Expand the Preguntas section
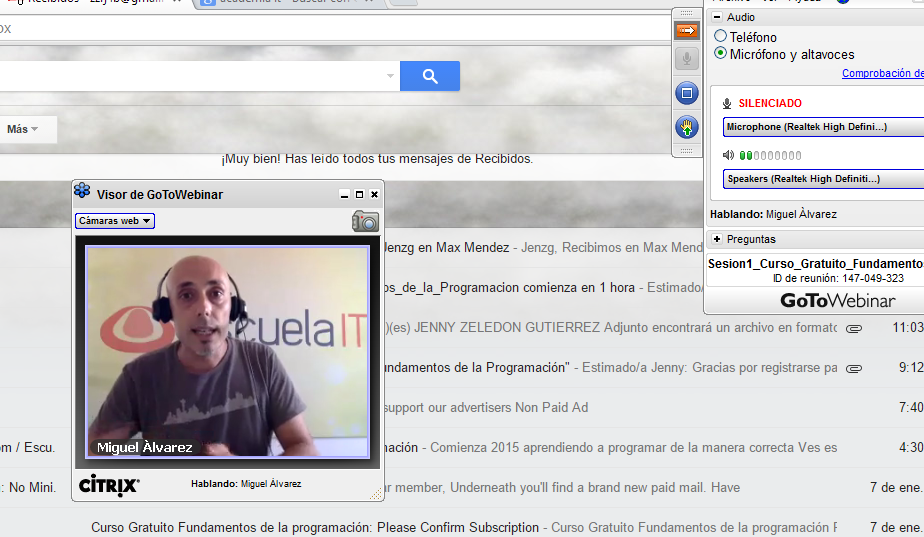Image resolution: width=924 pixels, height=537 pixels. click(x=716, y=239)
